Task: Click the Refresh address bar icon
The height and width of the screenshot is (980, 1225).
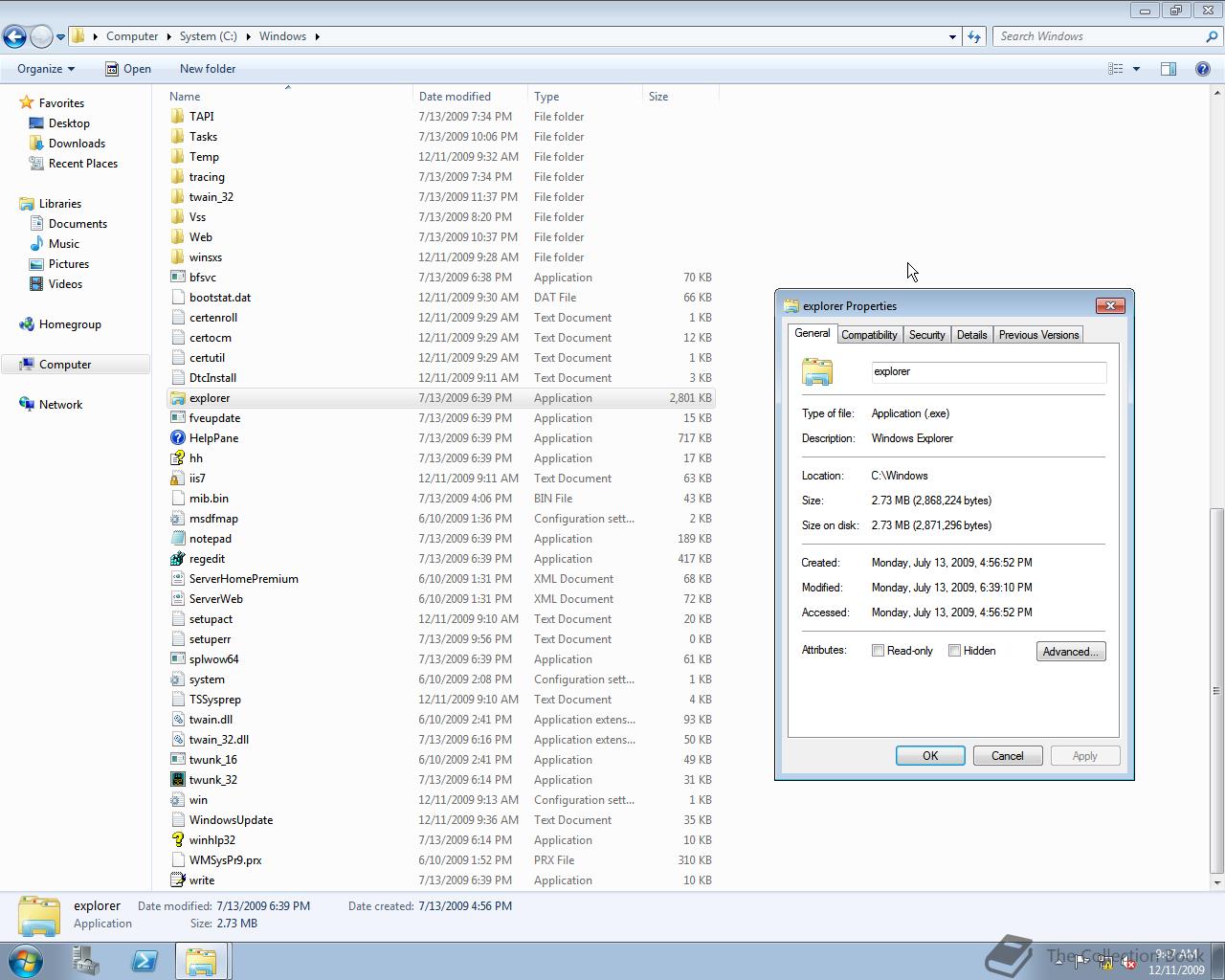Action: [x=974, y=36]
